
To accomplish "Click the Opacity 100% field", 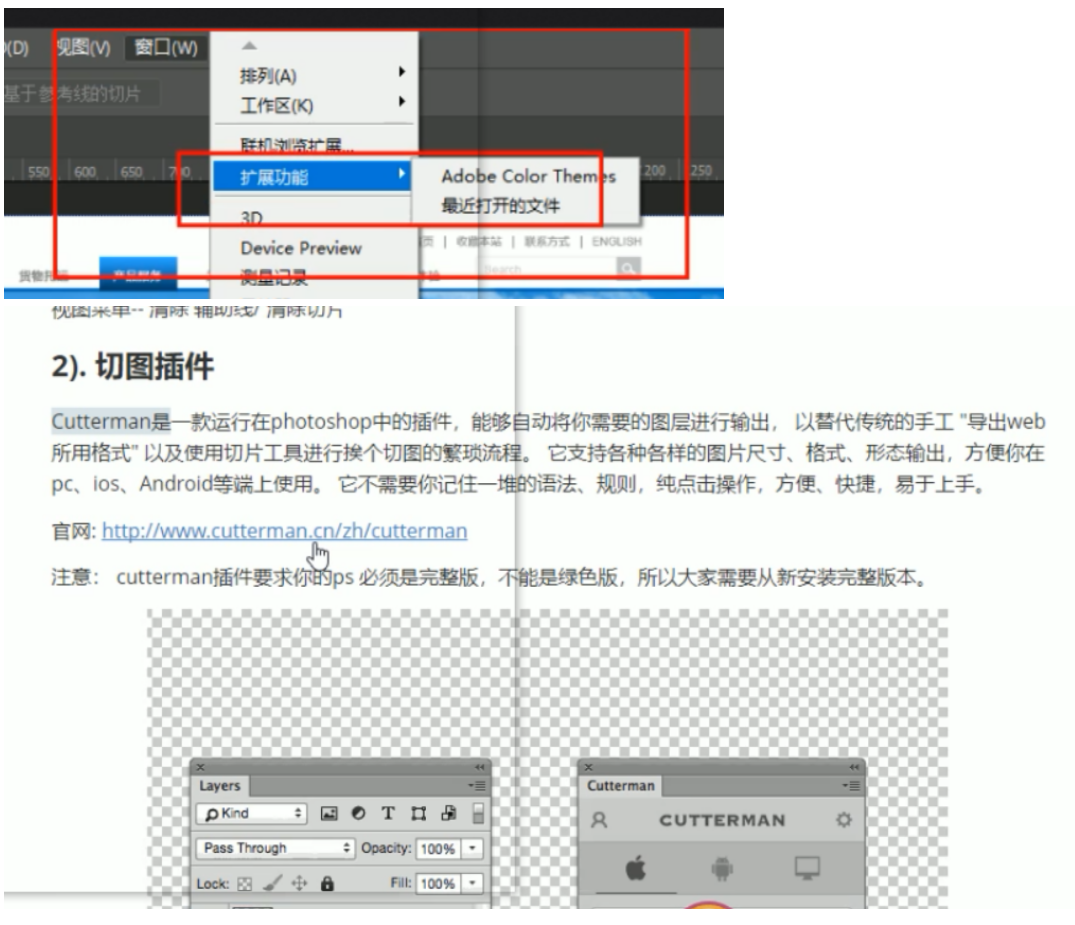I will [438, 849].
